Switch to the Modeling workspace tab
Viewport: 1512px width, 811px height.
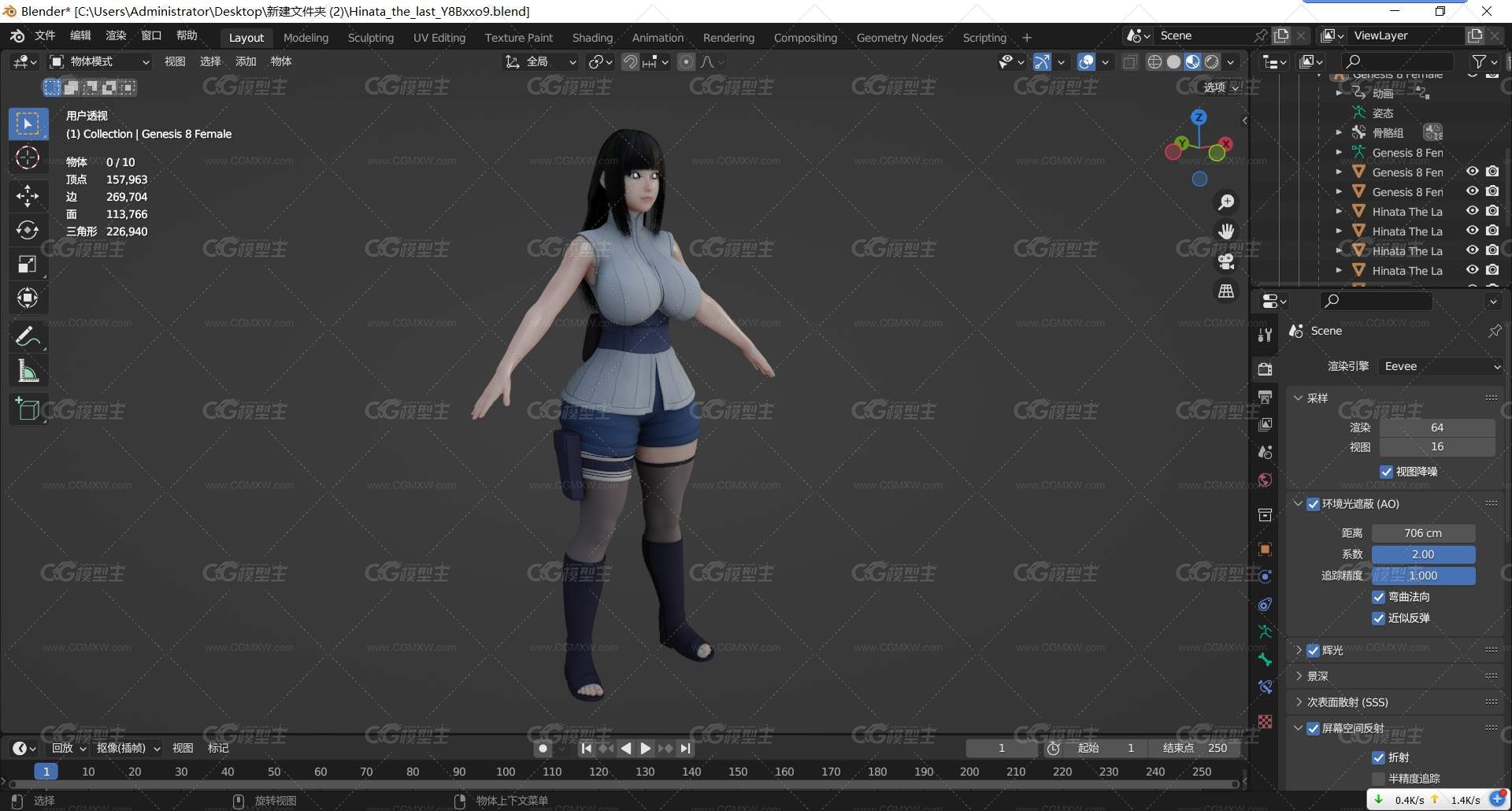coord(306,38)
